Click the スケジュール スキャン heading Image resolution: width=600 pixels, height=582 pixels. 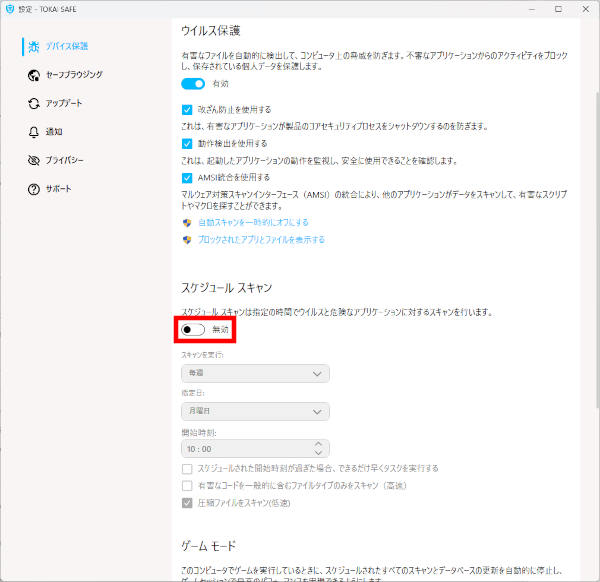pyautogui.click(x=227, y=288)
